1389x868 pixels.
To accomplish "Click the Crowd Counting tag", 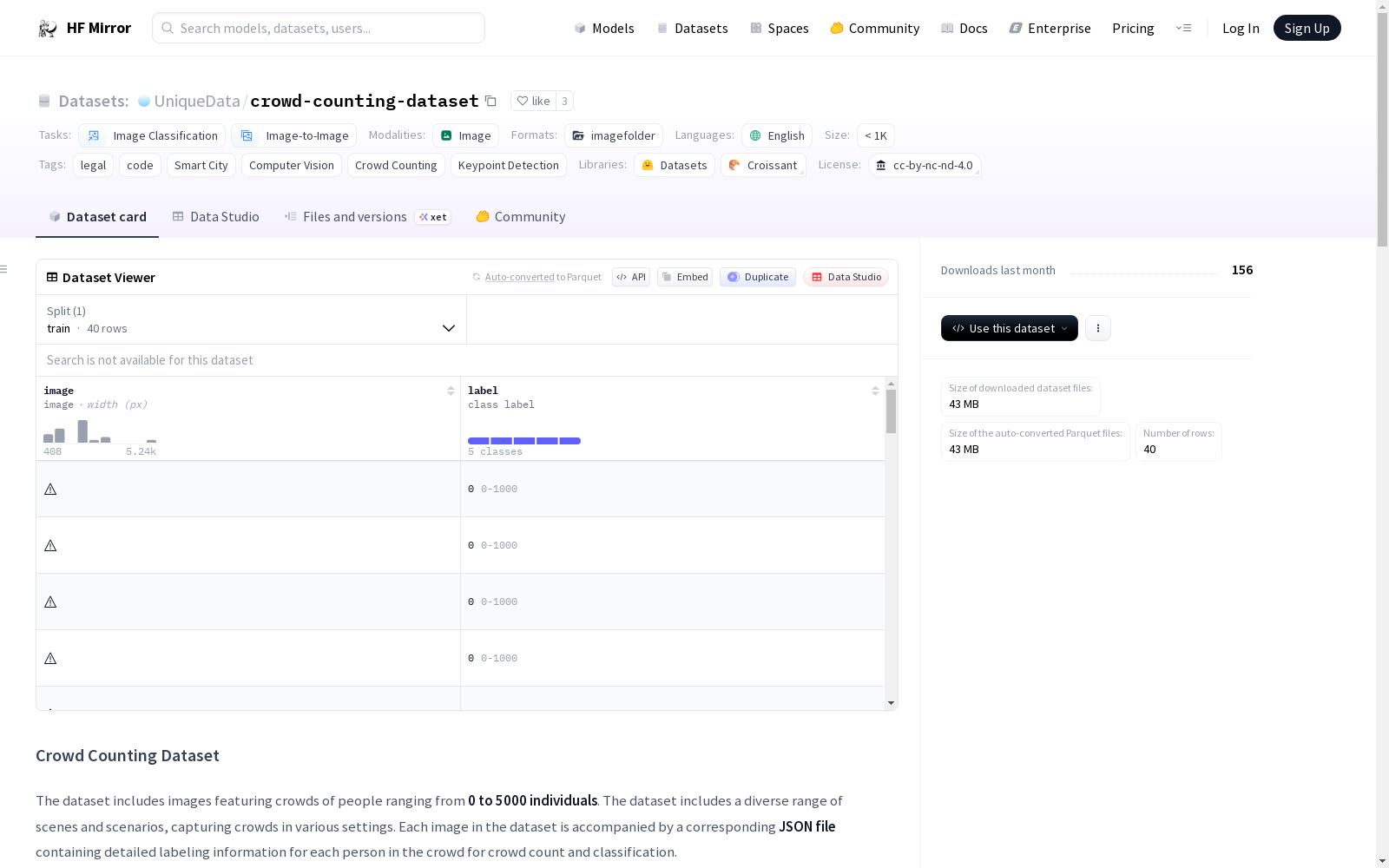I will tap(396, 165).
